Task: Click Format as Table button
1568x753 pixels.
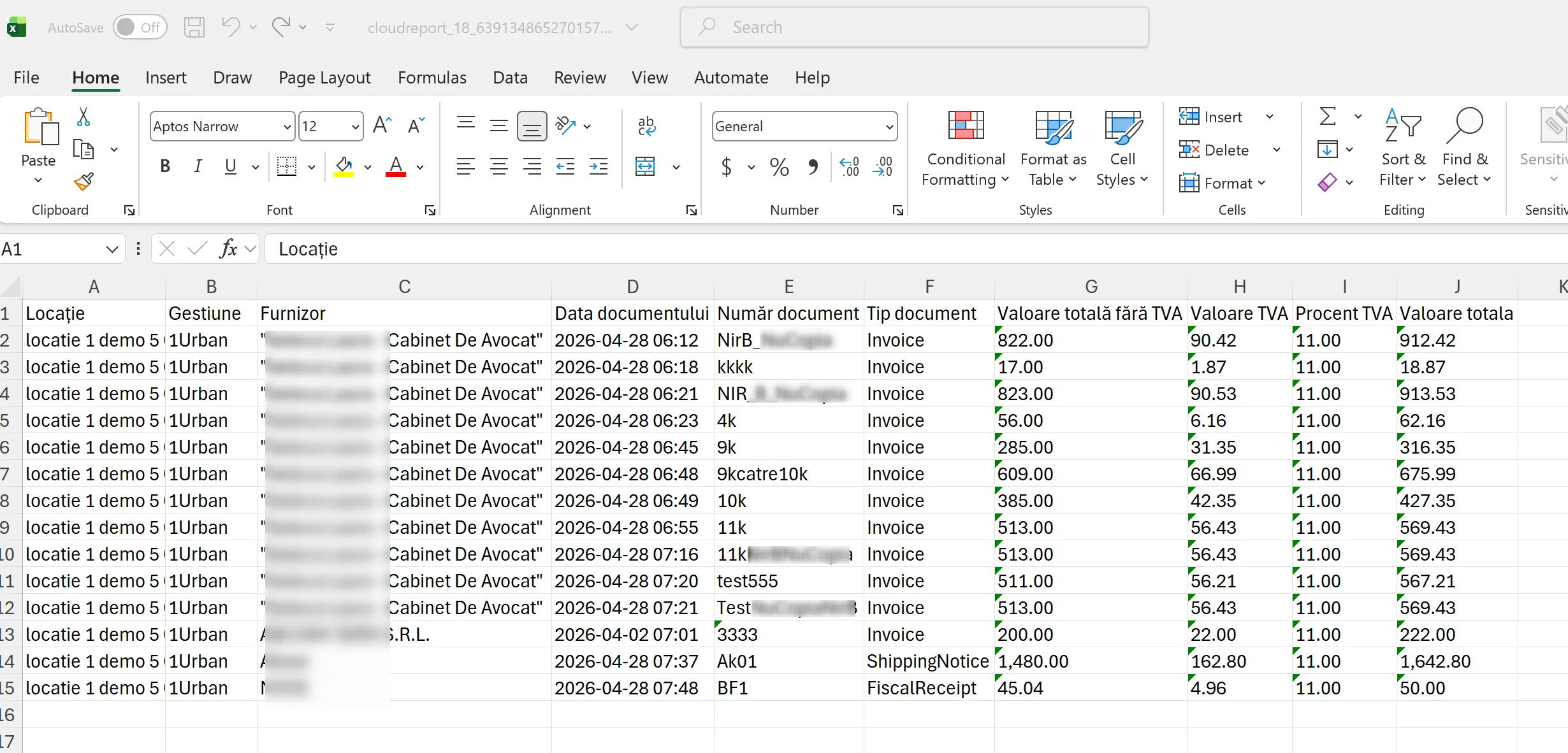Action: pos(1053,148)
